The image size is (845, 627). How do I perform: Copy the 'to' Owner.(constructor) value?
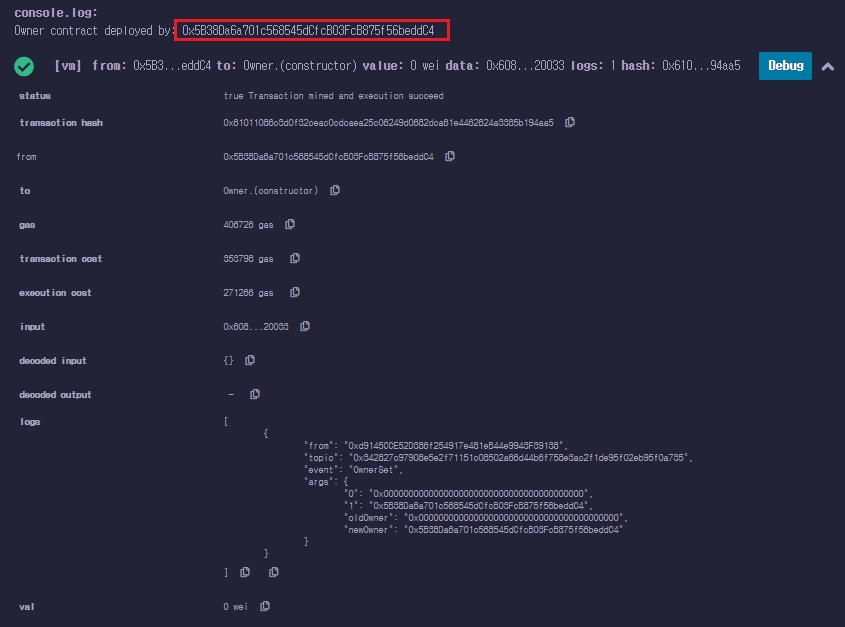(335, 190)
